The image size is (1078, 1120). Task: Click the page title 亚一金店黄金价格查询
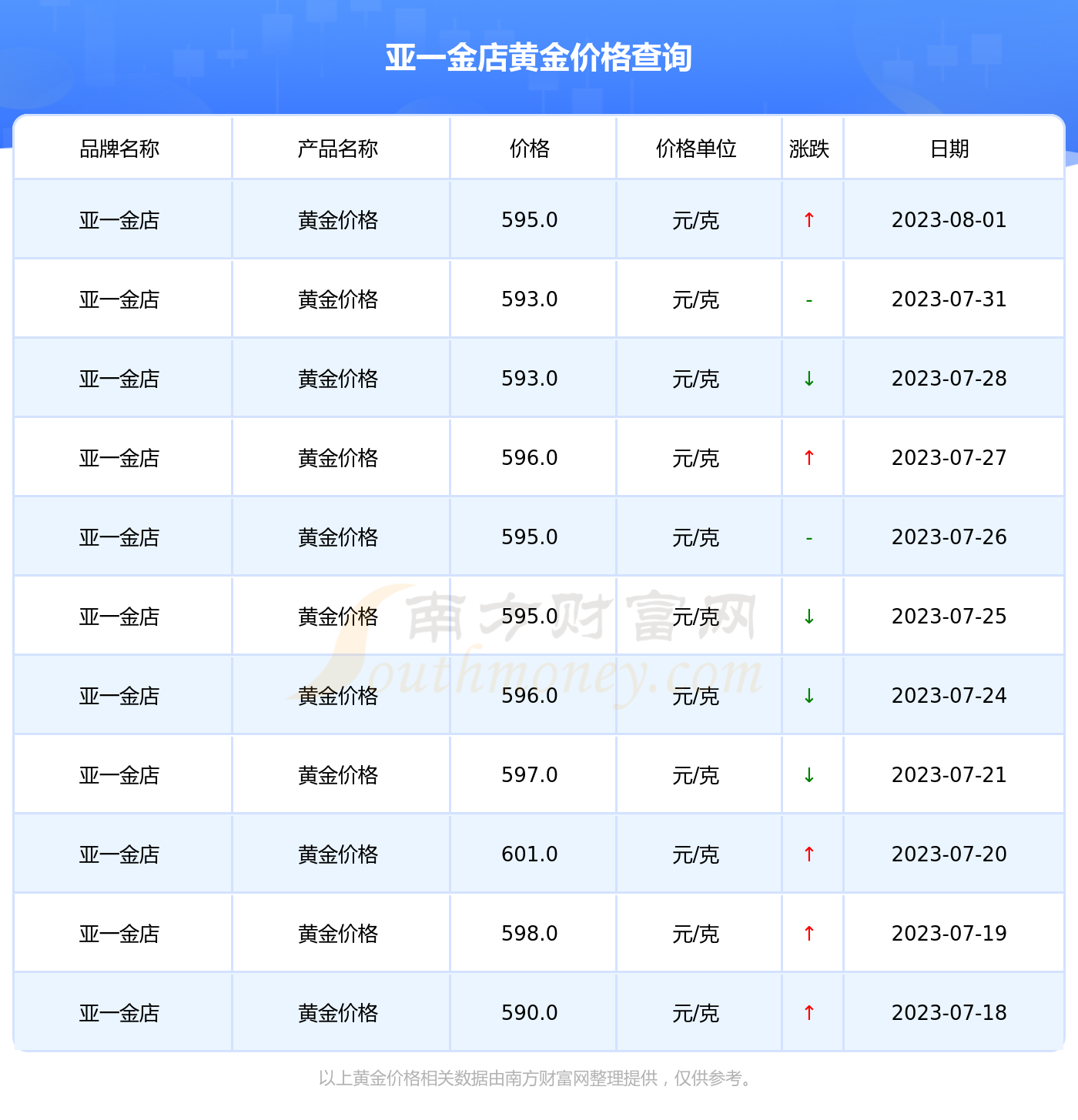[x=539, y=58]
